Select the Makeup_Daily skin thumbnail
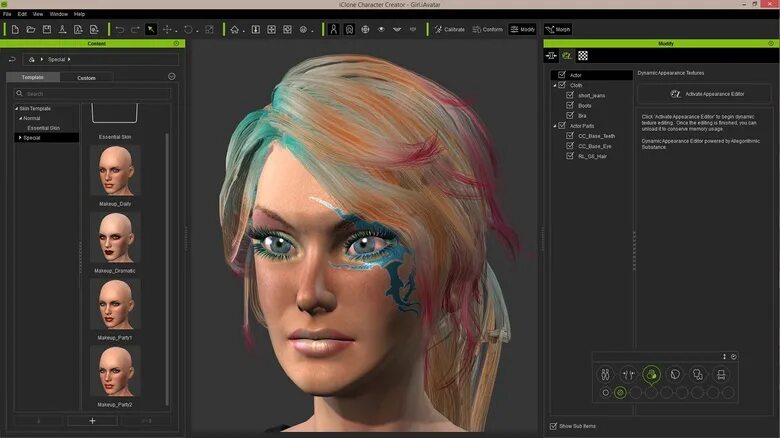 [115, 171]
